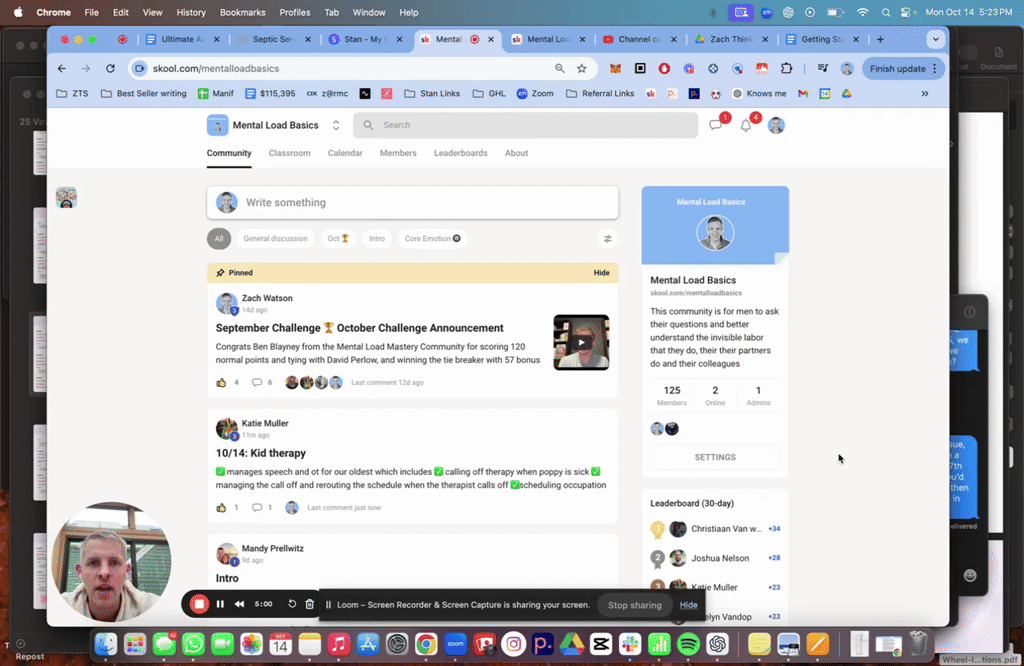Image resolution: width=1024 pixels, height=666 pixels.
Task: Open comments on the Kid therapy post
Action: 257,507
